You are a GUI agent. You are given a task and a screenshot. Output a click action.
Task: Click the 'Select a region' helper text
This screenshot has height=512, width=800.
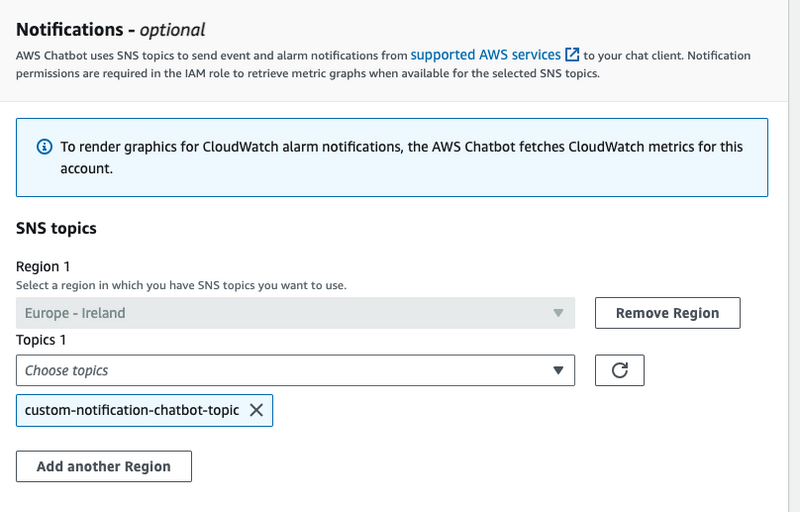[x=181, y=285]
